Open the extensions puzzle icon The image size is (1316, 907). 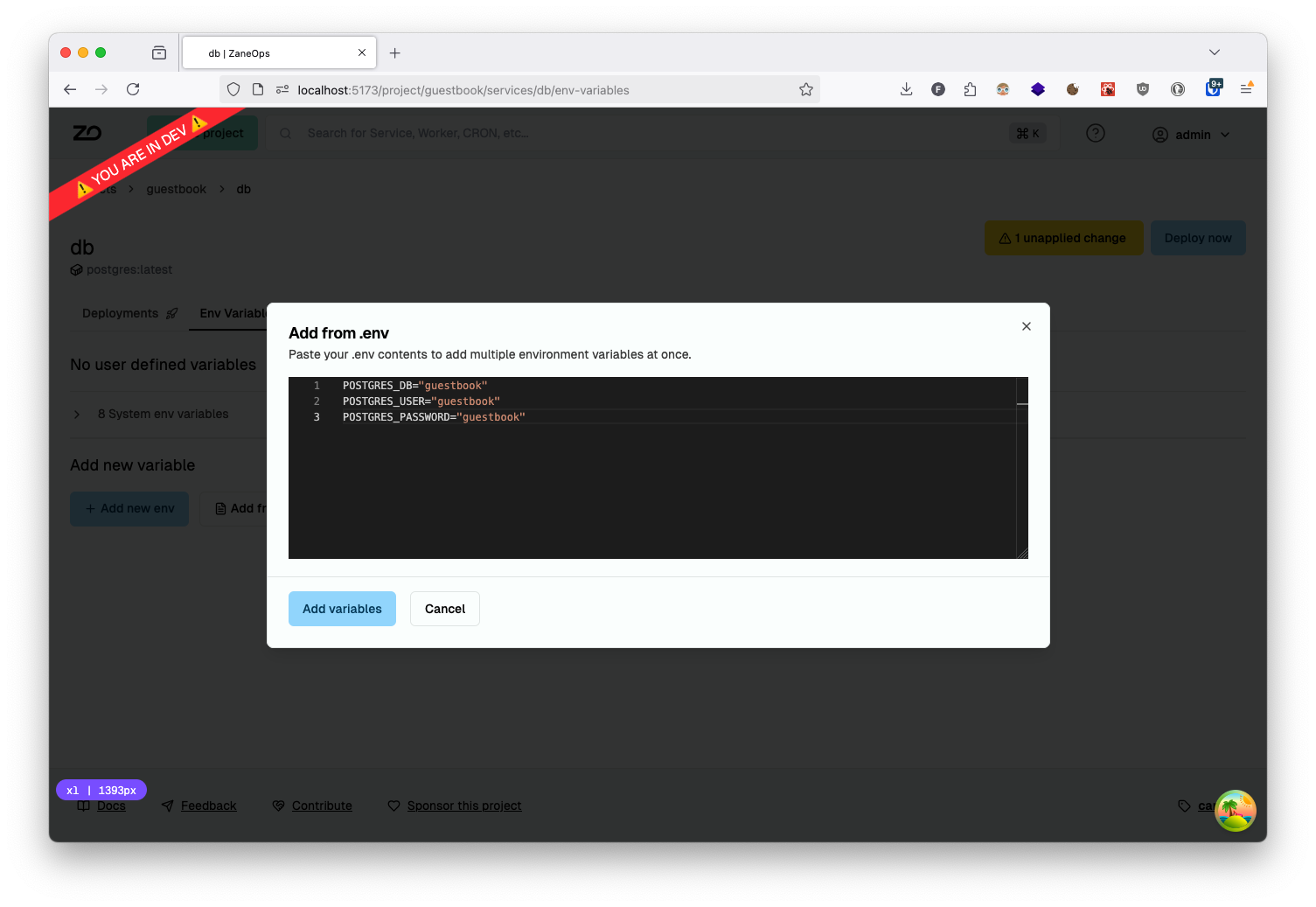point(970,89)
